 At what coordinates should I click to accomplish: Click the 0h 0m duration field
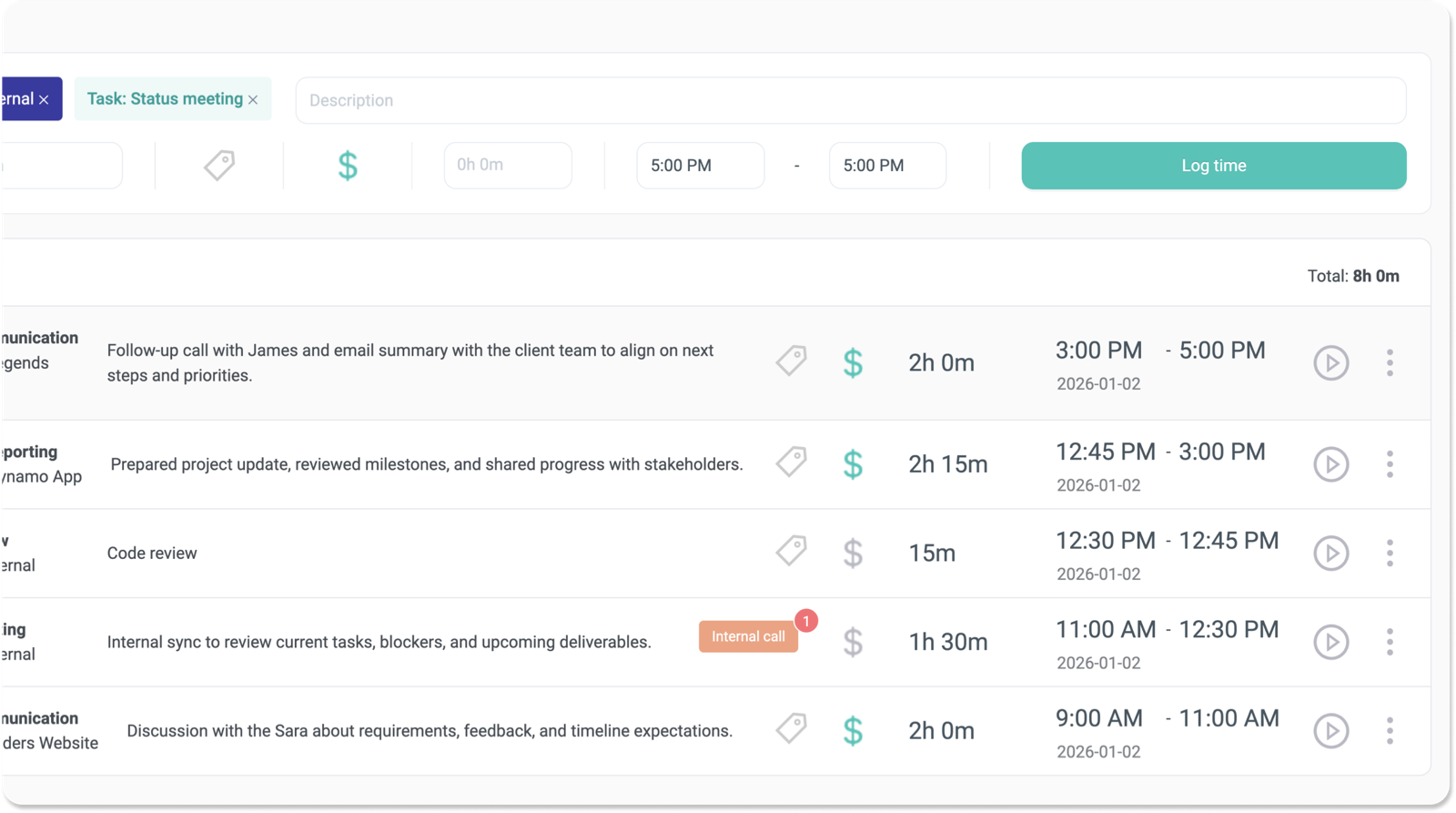[x=508, y=165]
